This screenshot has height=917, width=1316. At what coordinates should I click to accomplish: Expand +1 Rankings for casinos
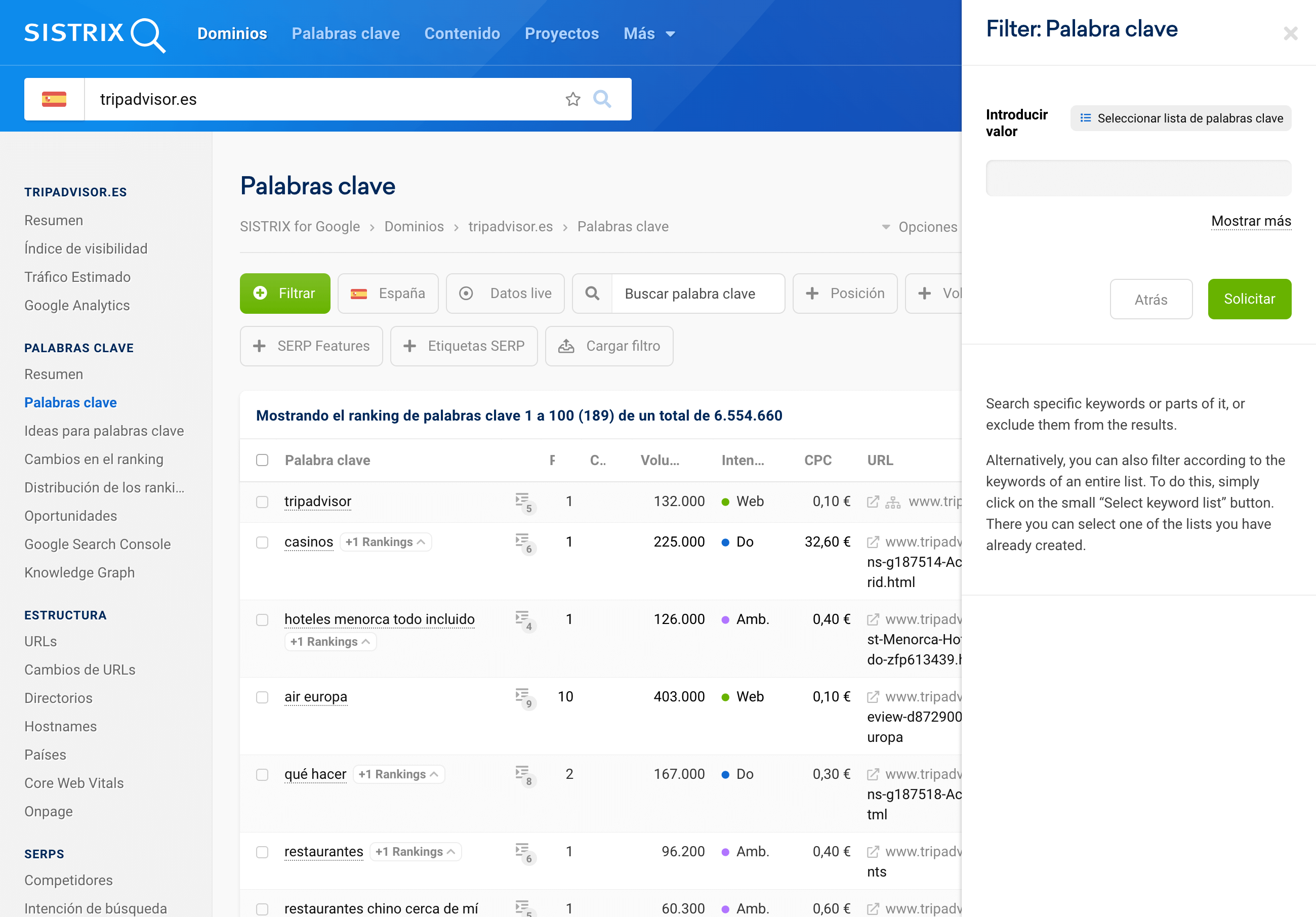(385, 541)
